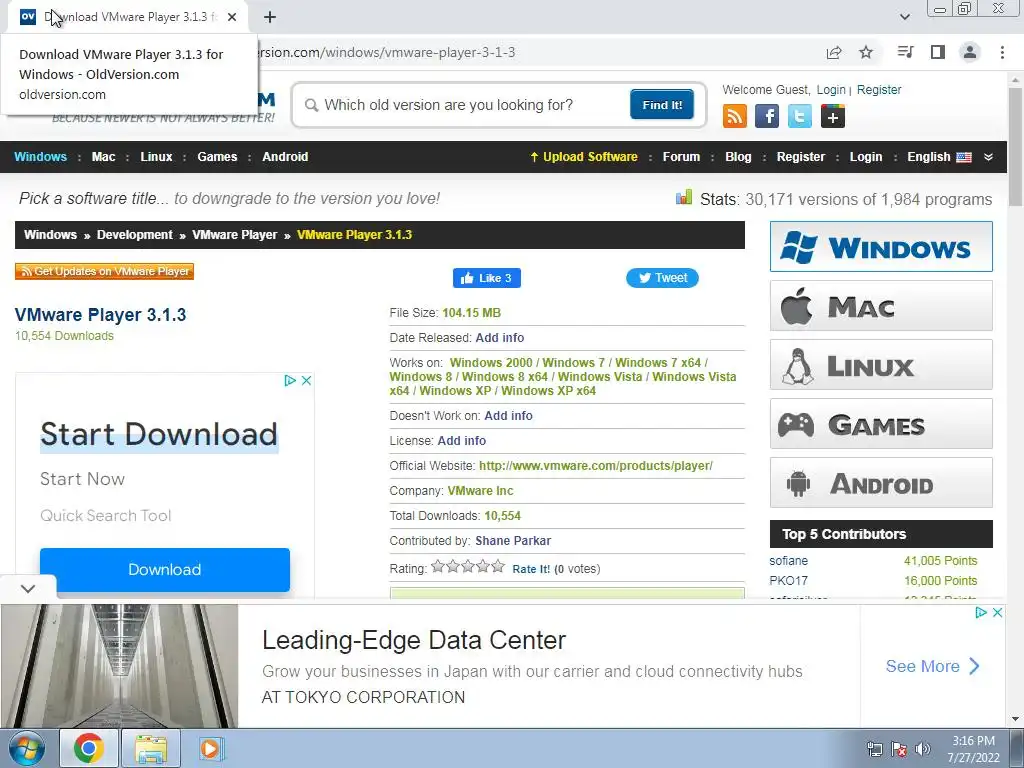1024x768 pixels.
Task: Open the Android menu in navigation bar
Action: [x=285, y=157]
